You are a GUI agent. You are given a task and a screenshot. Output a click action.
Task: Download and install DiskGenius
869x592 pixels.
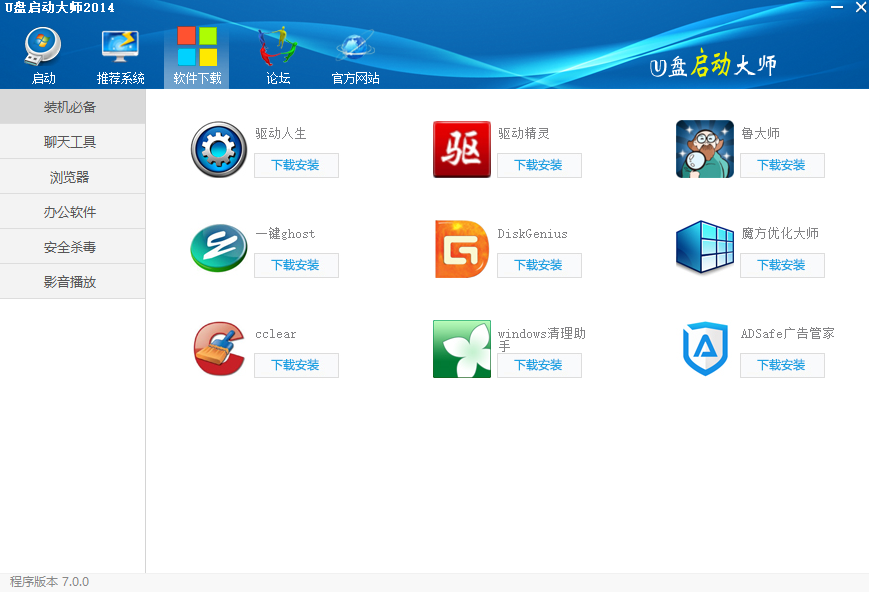coord(539,265)
